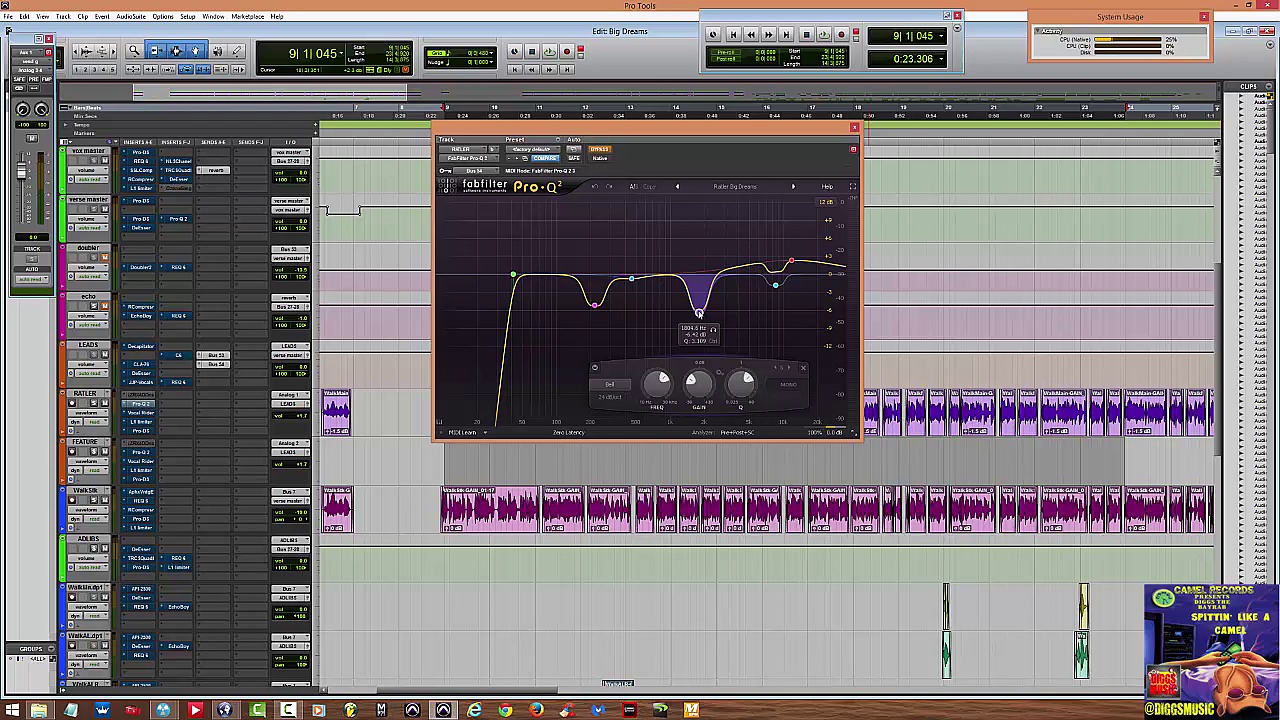Toggle plugin BYPASS button
This screenshot has width=1280, height=720.
(600, 149)
